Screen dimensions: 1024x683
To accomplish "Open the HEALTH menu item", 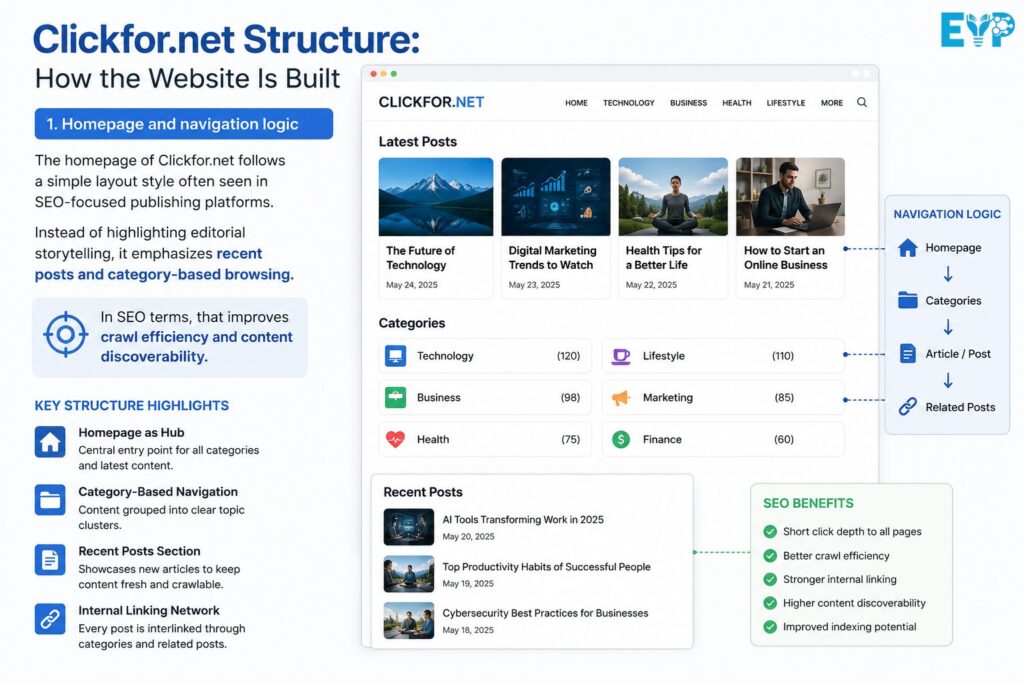I will click(737, 103).
